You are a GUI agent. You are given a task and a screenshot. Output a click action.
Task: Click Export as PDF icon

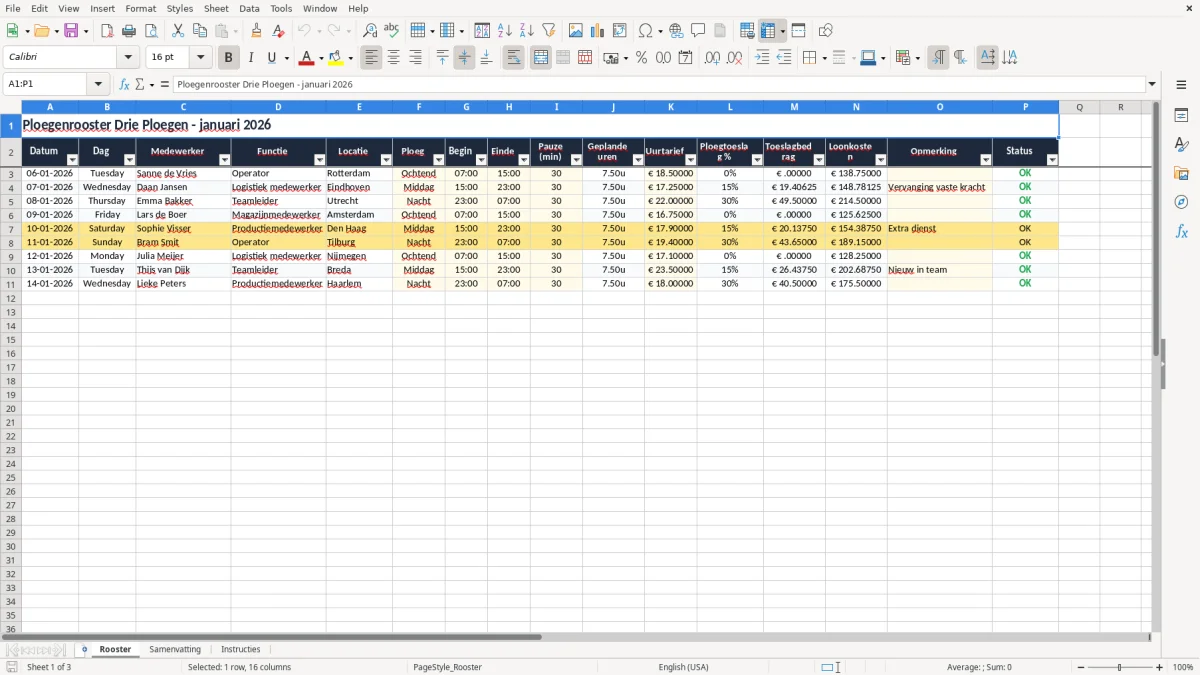pyautogui.click(x=107, y=31)
